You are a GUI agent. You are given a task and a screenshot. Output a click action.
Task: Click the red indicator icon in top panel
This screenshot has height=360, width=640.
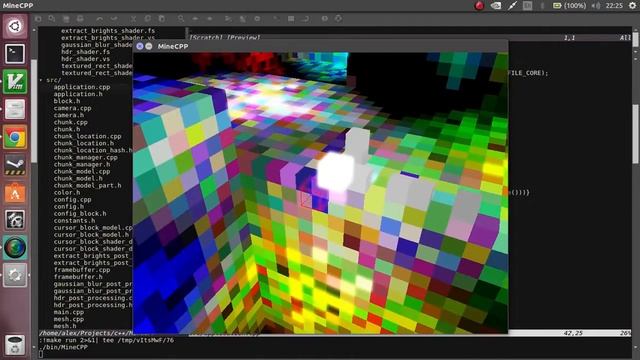(479, 6)
